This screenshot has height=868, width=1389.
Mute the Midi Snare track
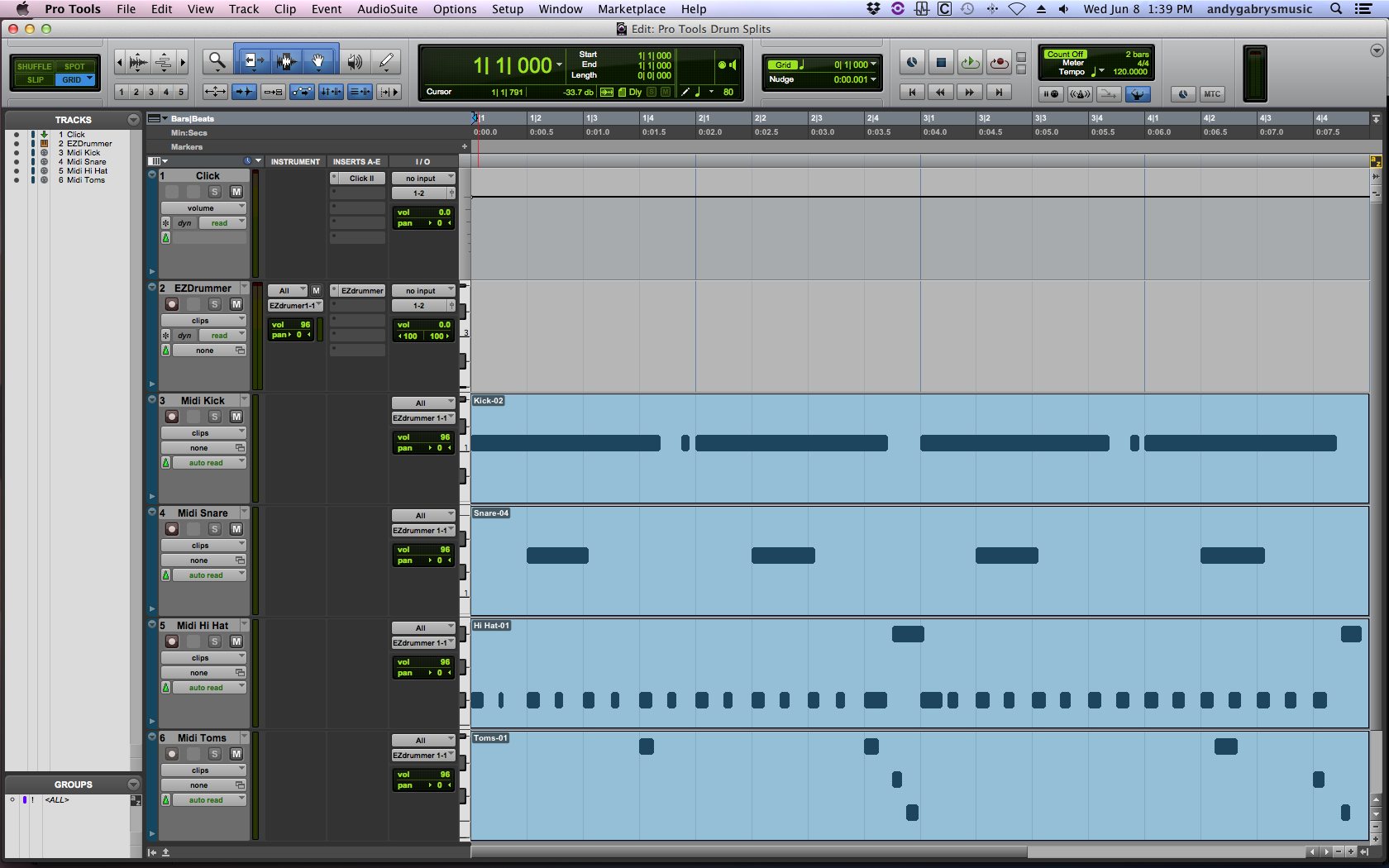236,529
